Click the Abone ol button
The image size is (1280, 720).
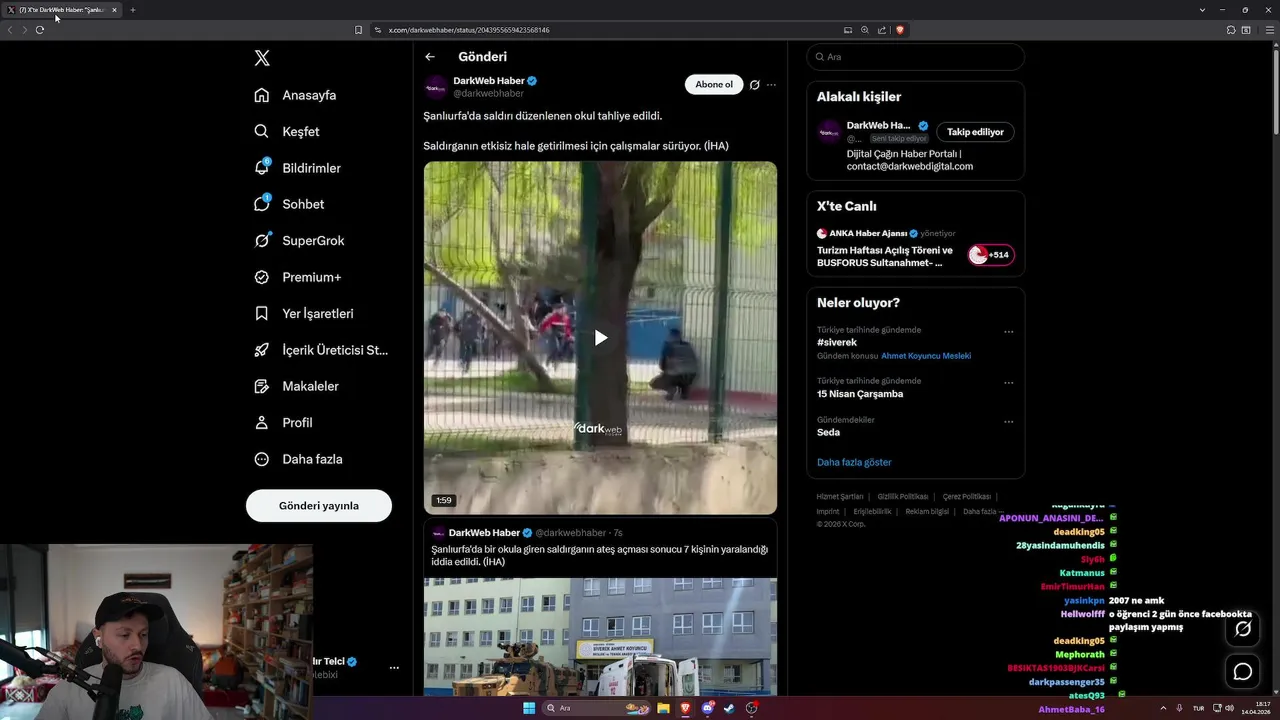(714, 85)
